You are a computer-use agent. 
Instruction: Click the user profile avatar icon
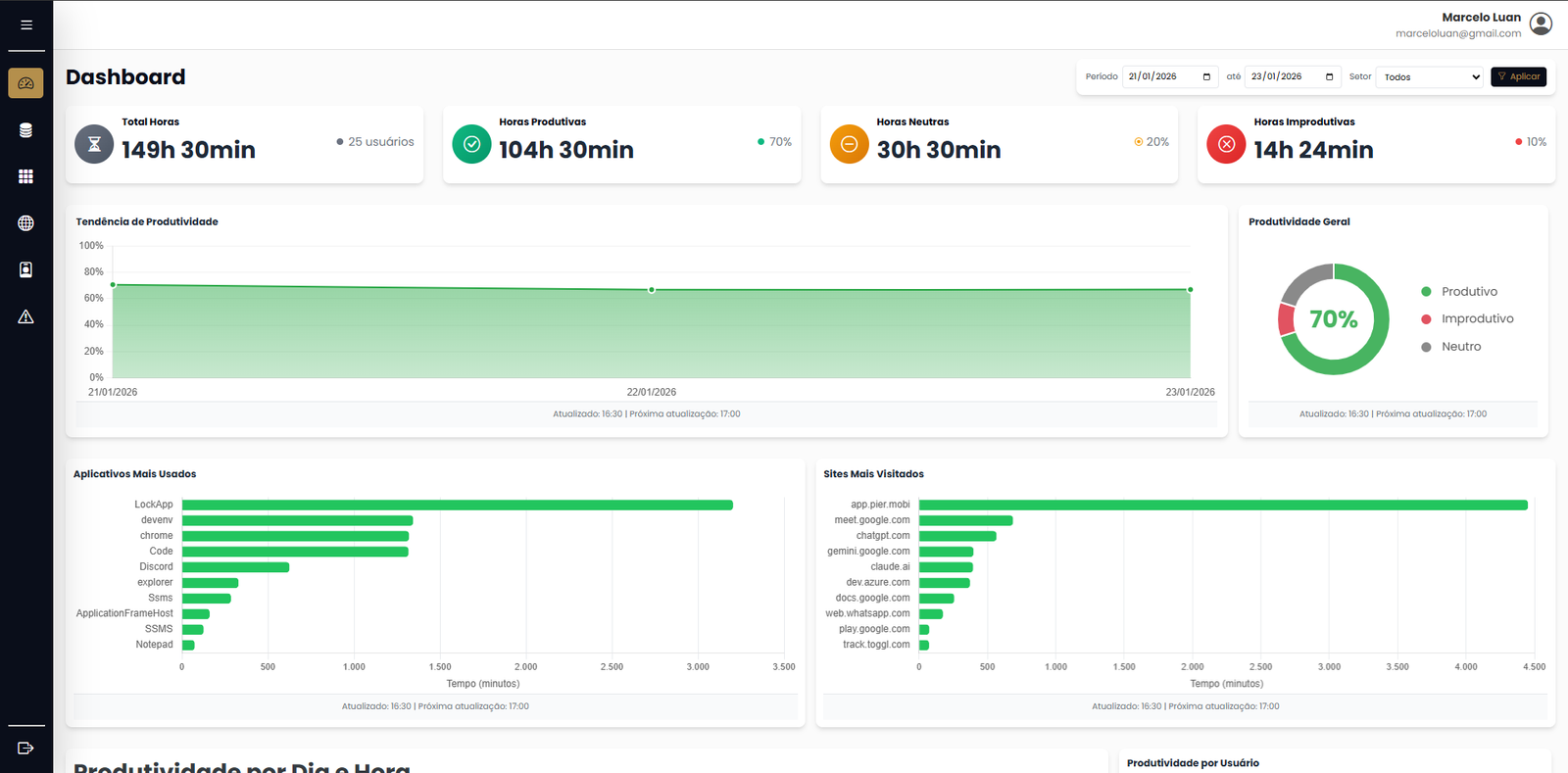(1541, 24)
